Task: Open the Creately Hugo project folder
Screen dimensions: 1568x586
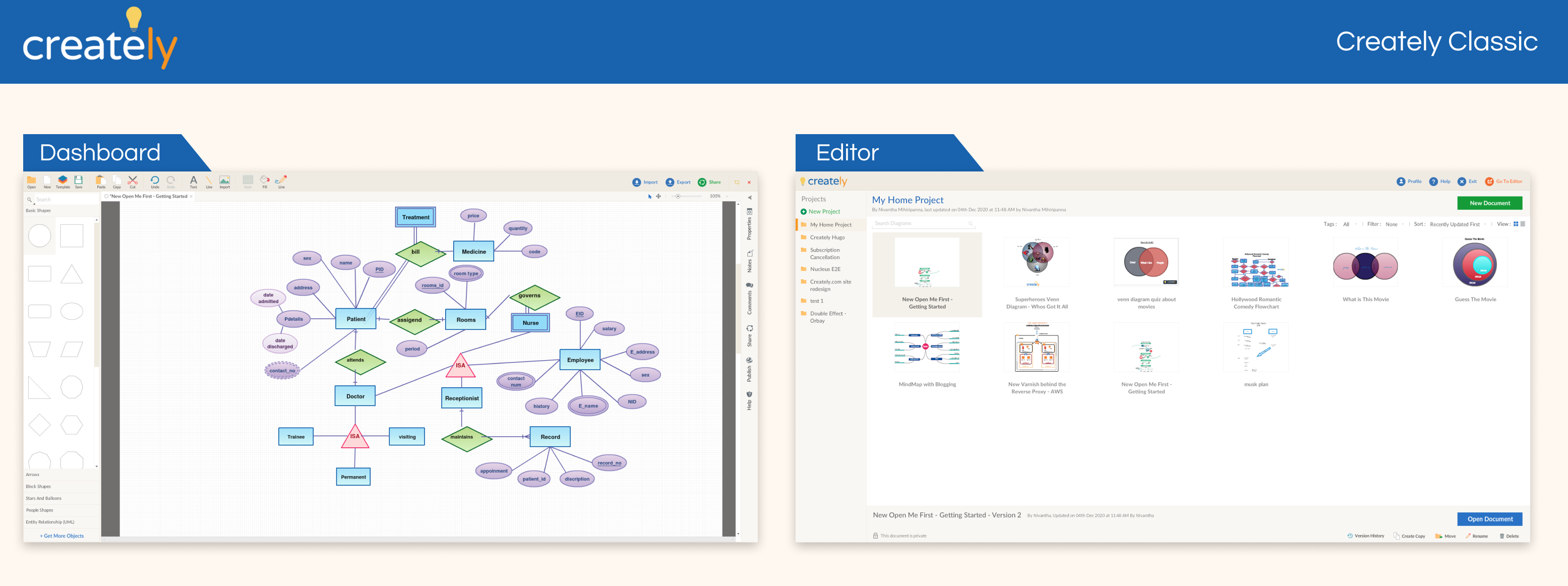Action: (x=827, y=238)
